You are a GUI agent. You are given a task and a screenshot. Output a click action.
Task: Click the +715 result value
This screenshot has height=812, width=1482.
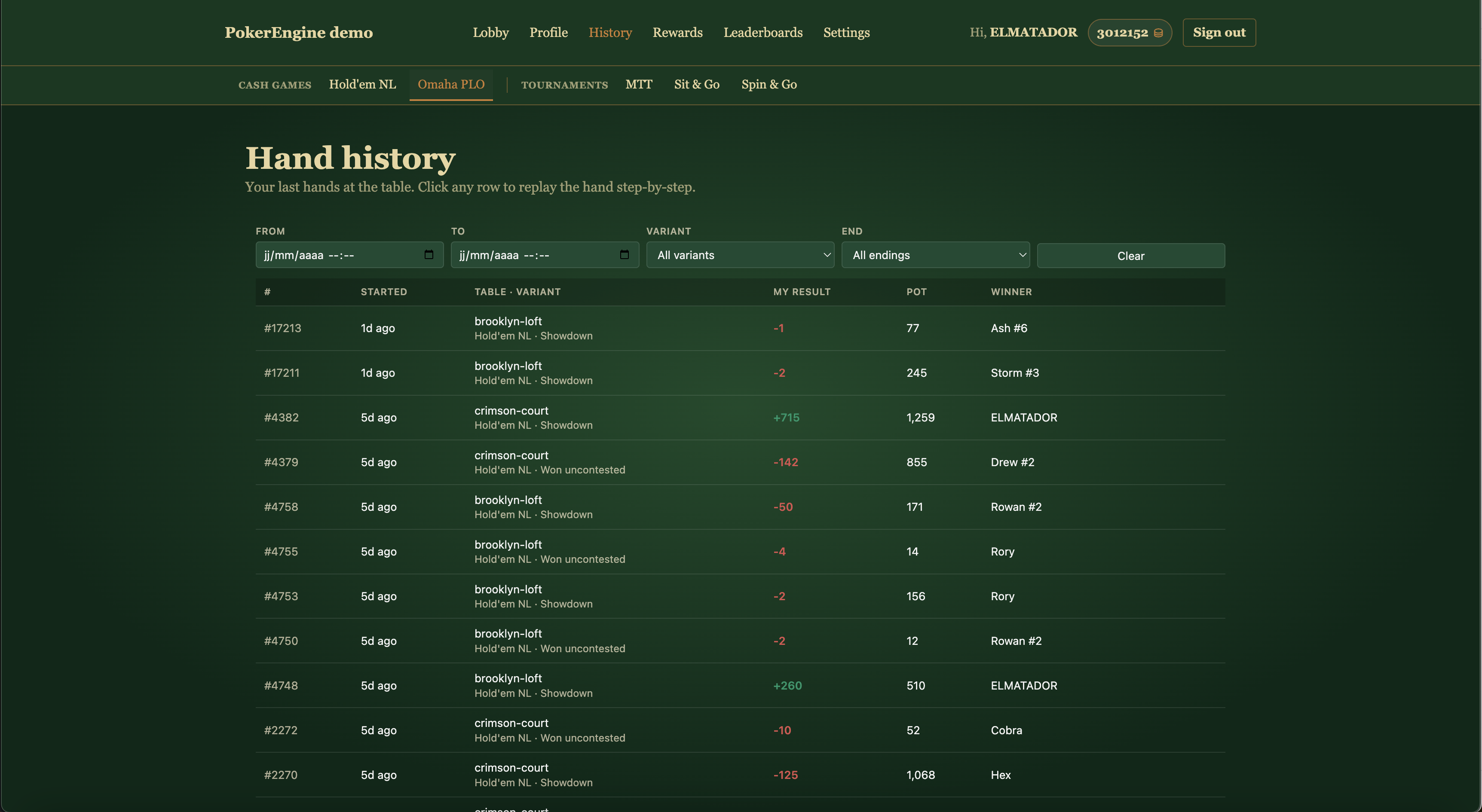click(x=786, y=418)
